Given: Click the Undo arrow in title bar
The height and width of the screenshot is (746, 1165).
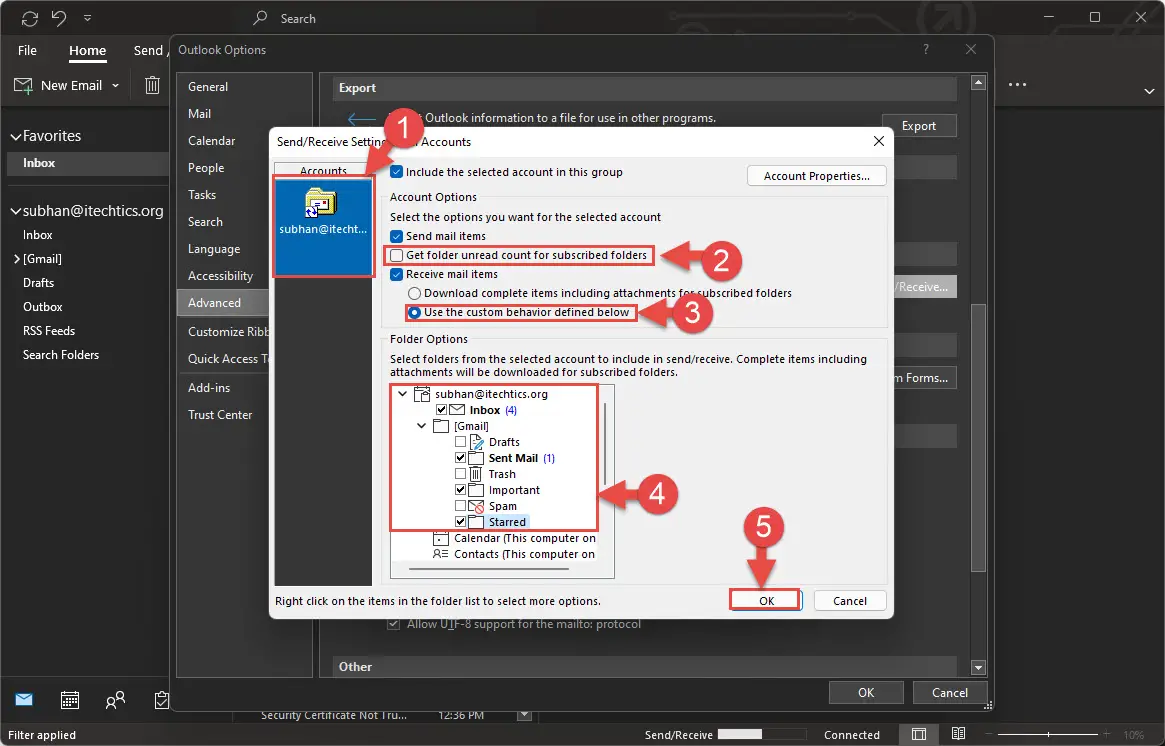Looking at the screenshot, I should (59, 18).
